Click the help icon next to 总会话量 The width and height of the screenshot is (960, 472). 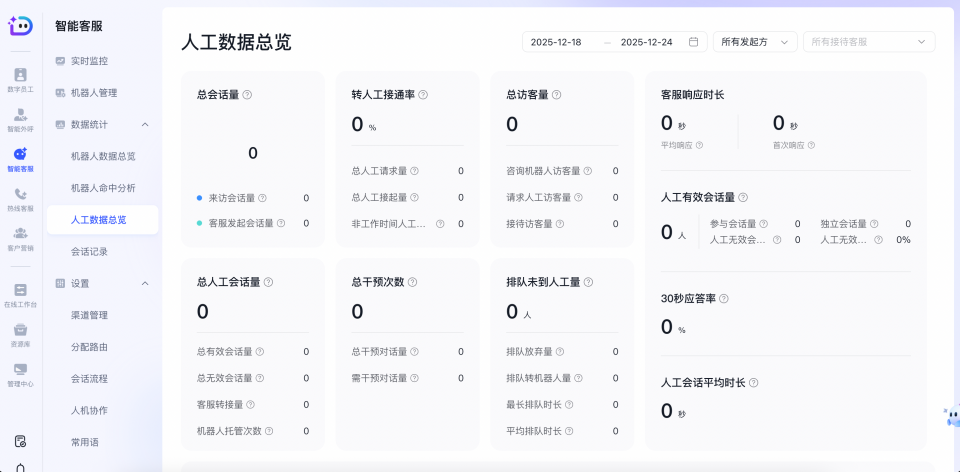coord(247,95)
